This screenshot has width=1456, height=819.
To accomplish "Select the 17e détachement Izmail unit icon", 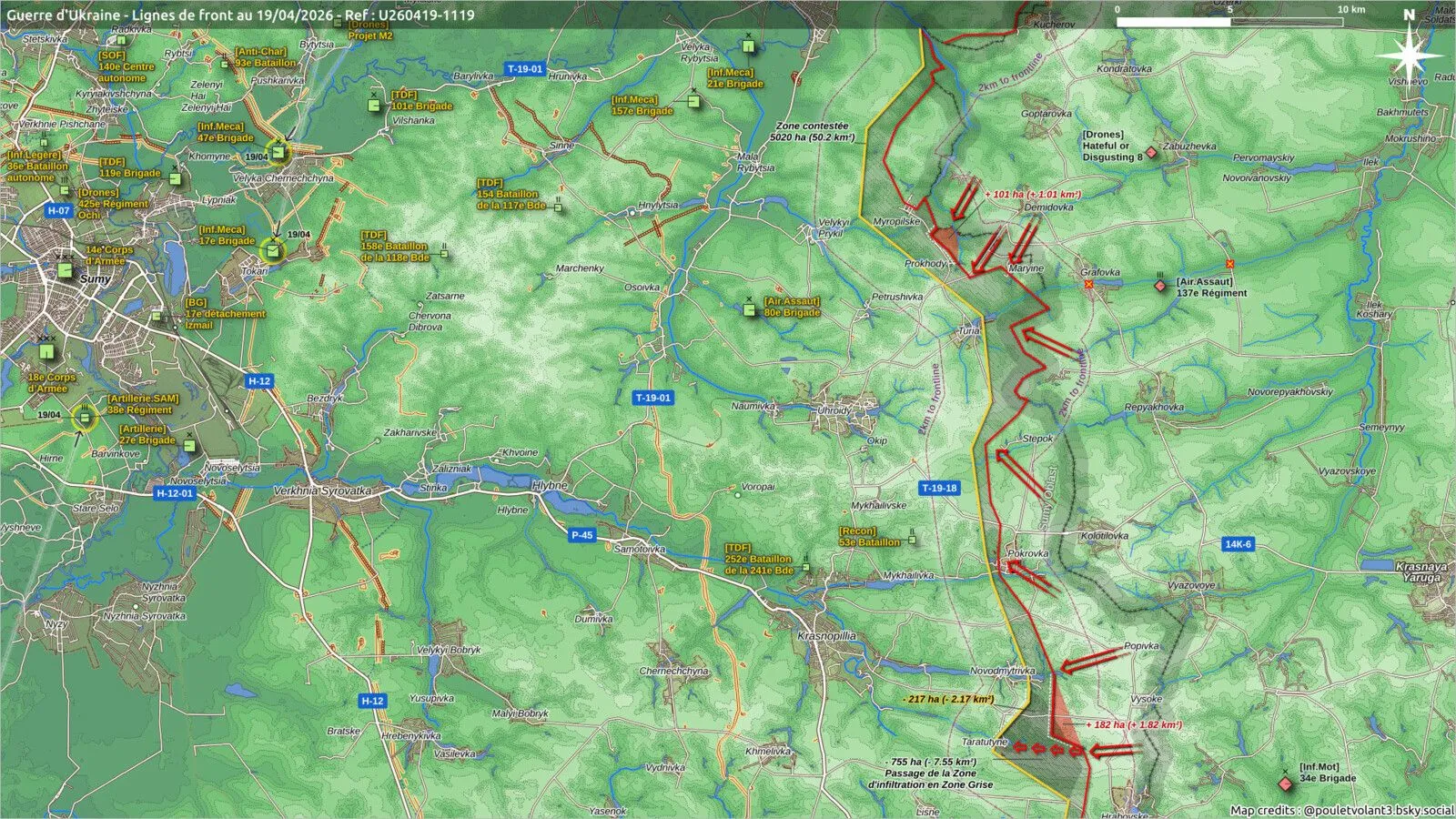I will [x=157, y=317].
